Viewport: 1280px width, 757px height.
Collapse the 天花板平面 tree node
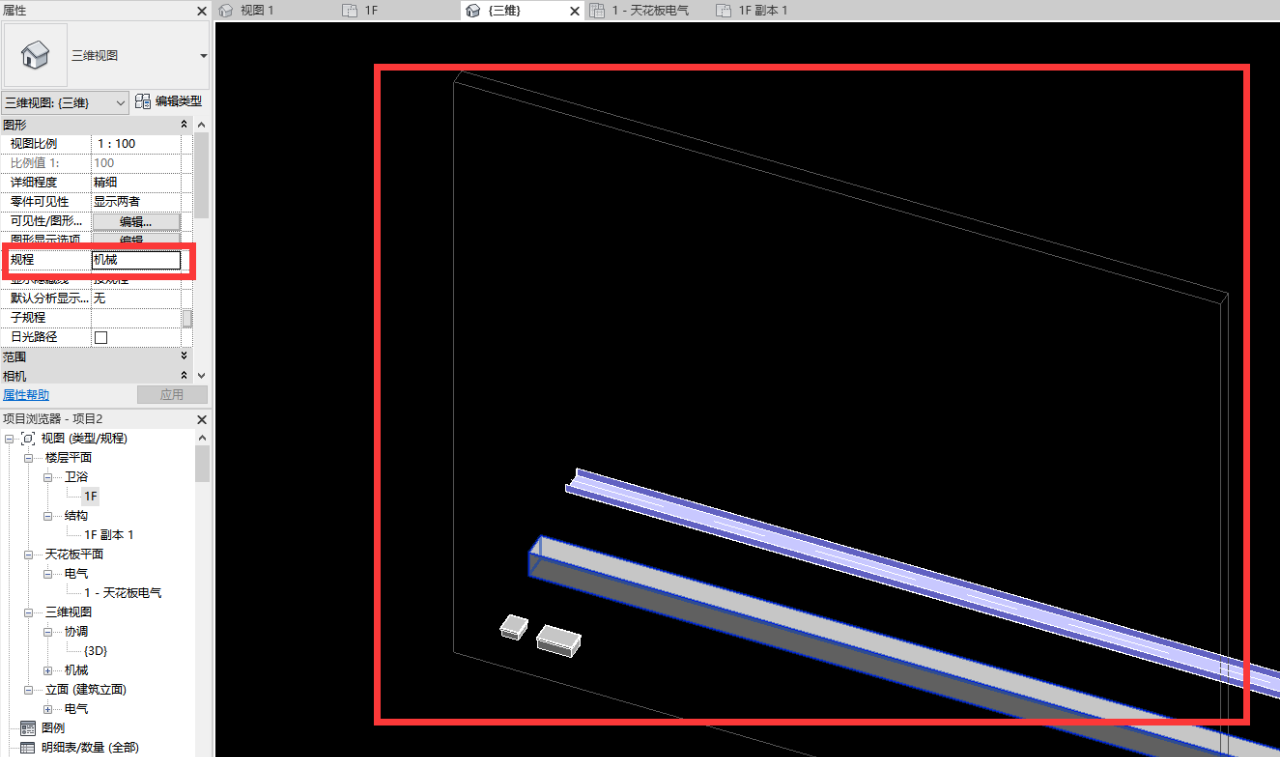click(x=30, y=554)
